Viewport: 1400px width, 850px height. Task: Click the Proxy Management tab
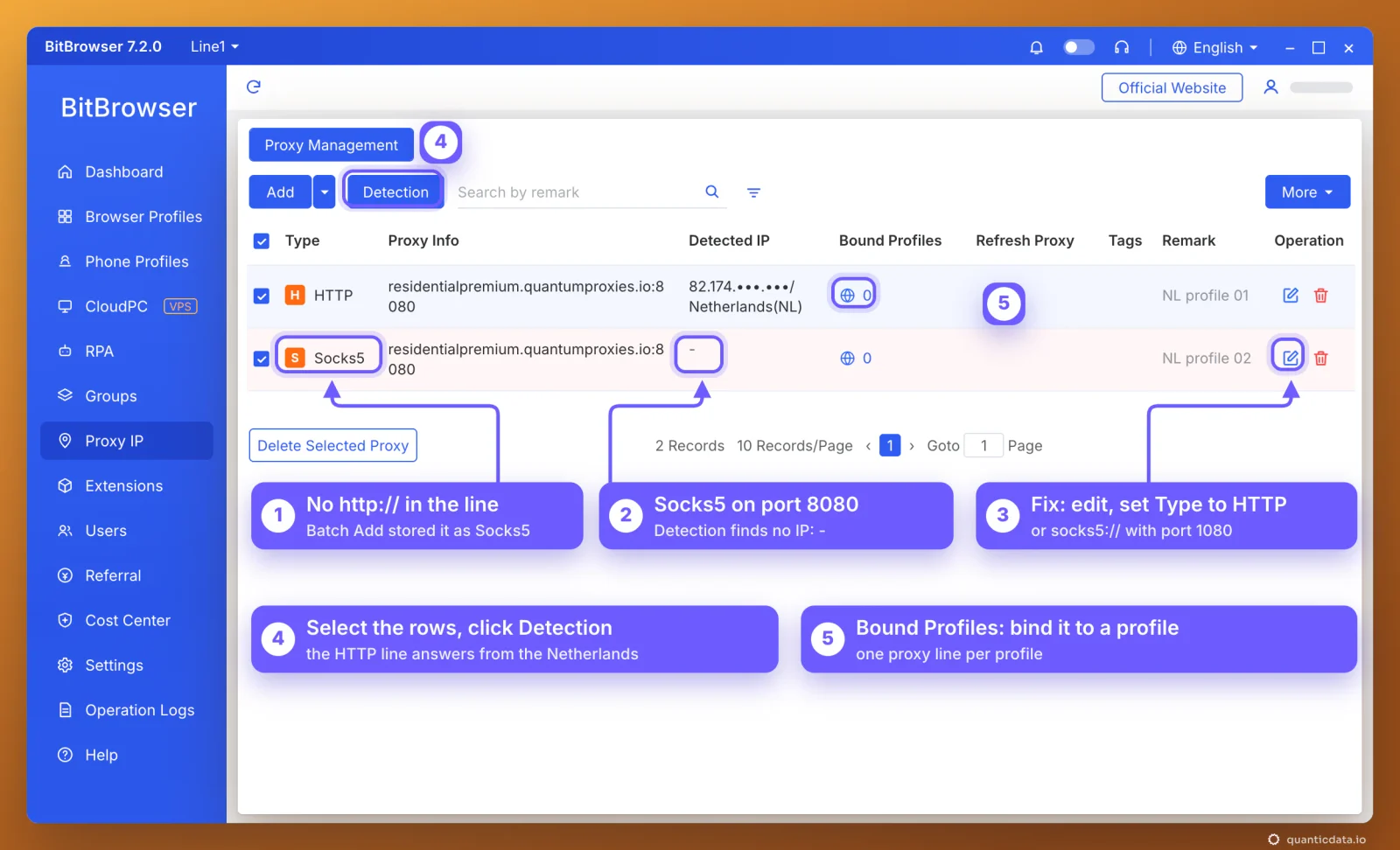[x=331, y=145]
